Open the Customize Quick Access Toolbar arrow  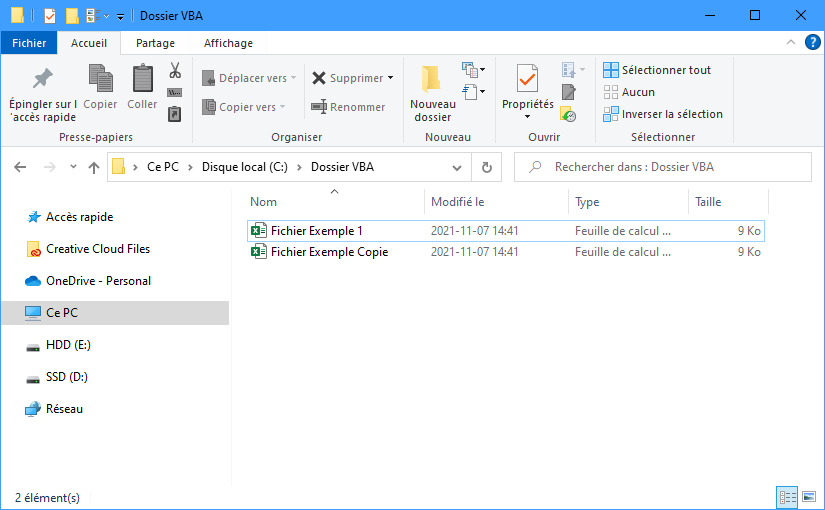120,17
